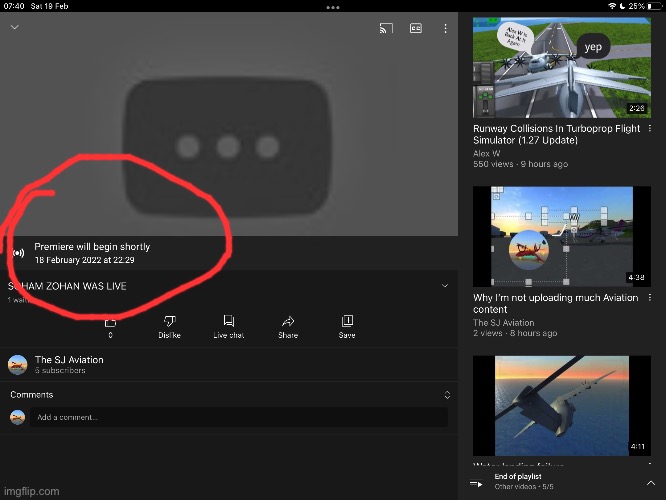Tap the loading three-dots video placeholder
Viewport: 666px width, 500px height.
[228, 147]
